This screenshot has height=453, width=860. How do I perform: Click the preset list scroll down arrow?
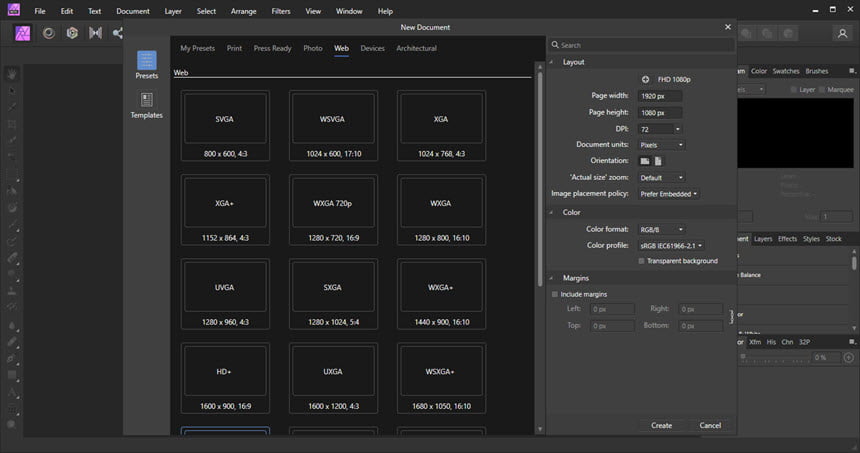(540, 429)
